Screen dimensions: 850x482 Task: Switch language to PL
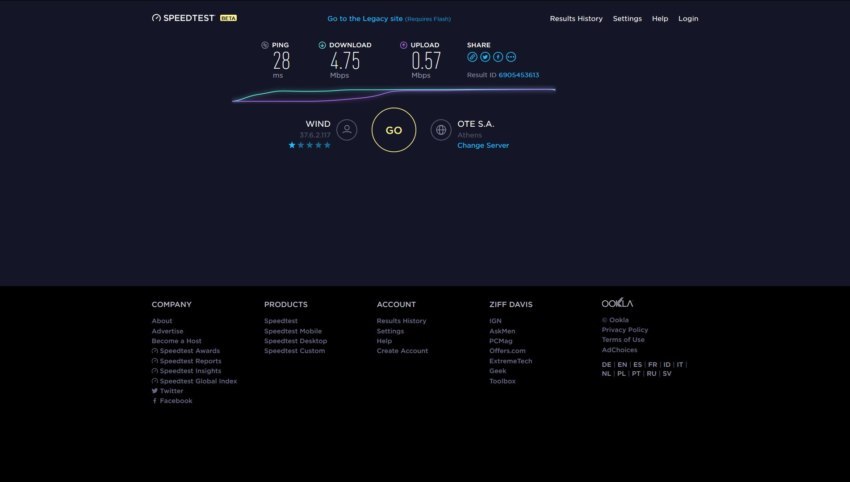pyautogui.click(x=621, y=374)
